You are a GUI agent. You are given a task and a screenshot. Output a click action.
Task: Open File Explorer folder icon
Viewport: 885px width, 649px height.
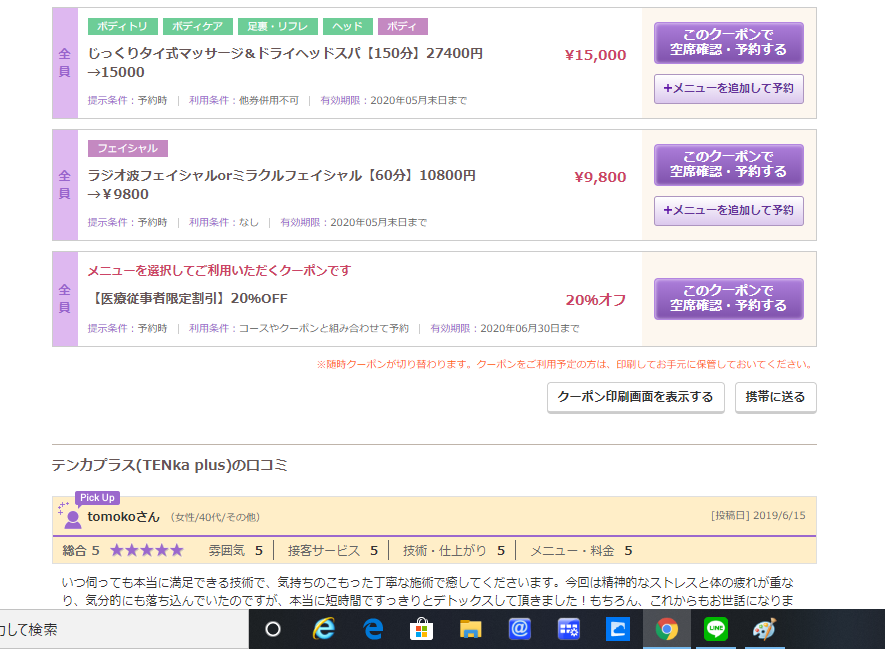(x=471, y=629)
